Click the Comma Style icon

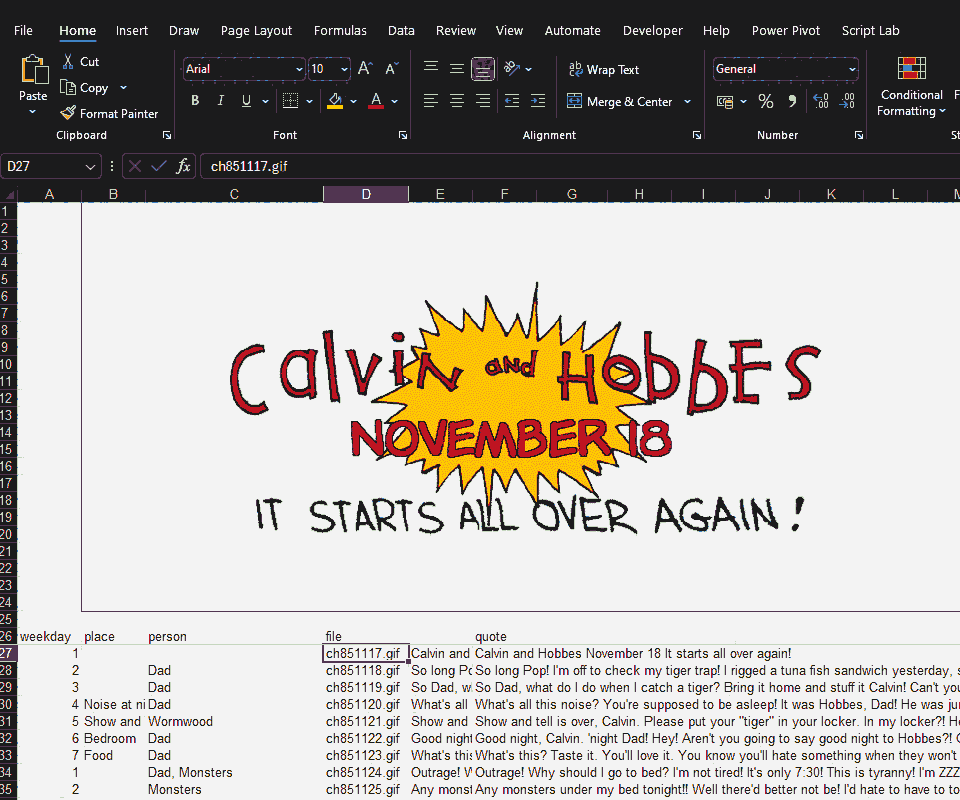[792, 102]
